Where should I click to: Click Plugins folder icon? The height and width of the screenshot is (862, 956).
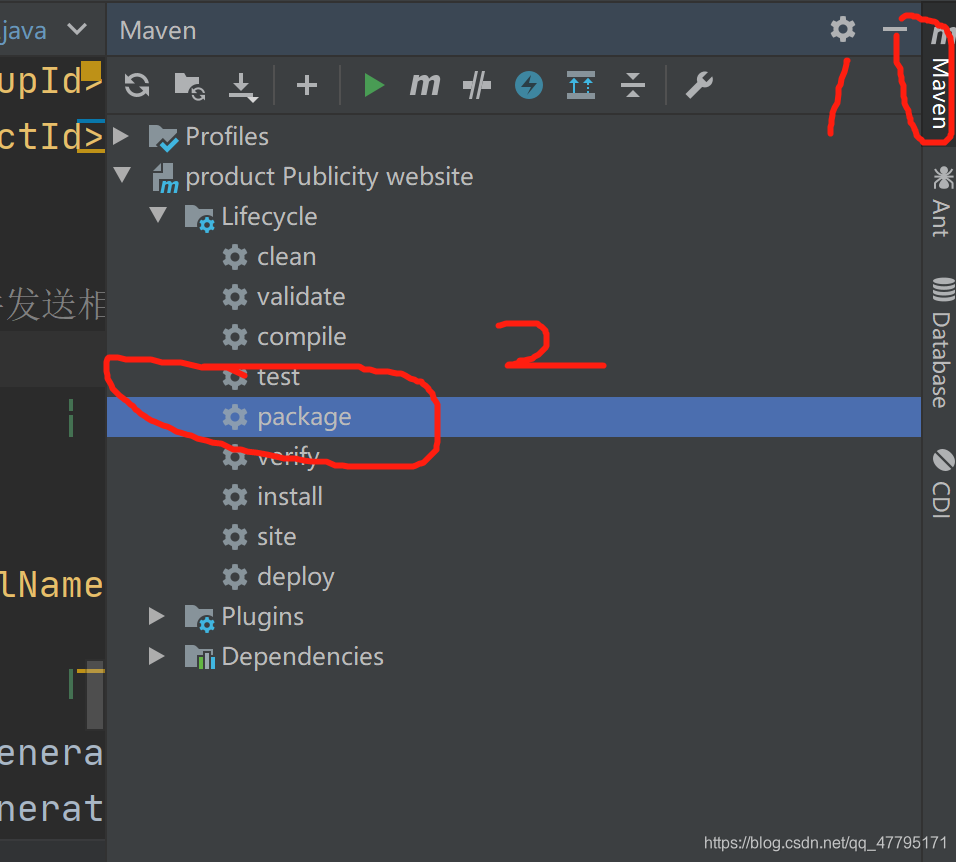[x=199, y=618]
